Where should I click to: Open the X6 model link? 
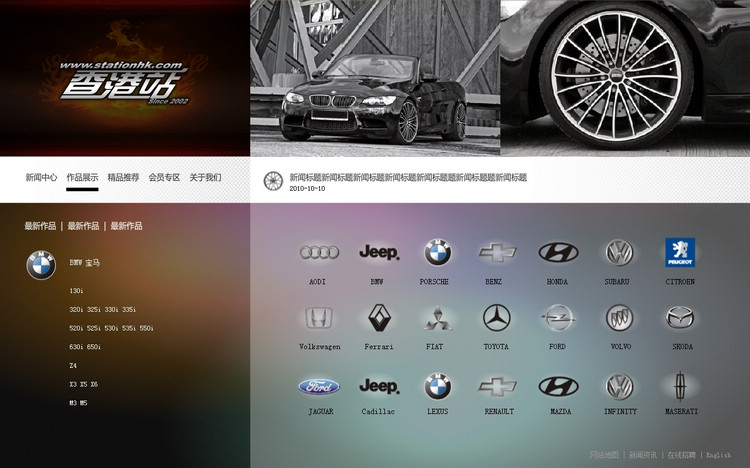point(94,384)
